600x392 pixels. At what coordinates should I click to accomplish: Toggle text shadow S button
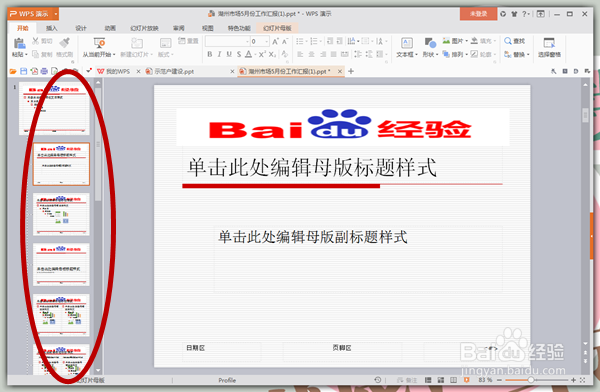tap(239, 54)
